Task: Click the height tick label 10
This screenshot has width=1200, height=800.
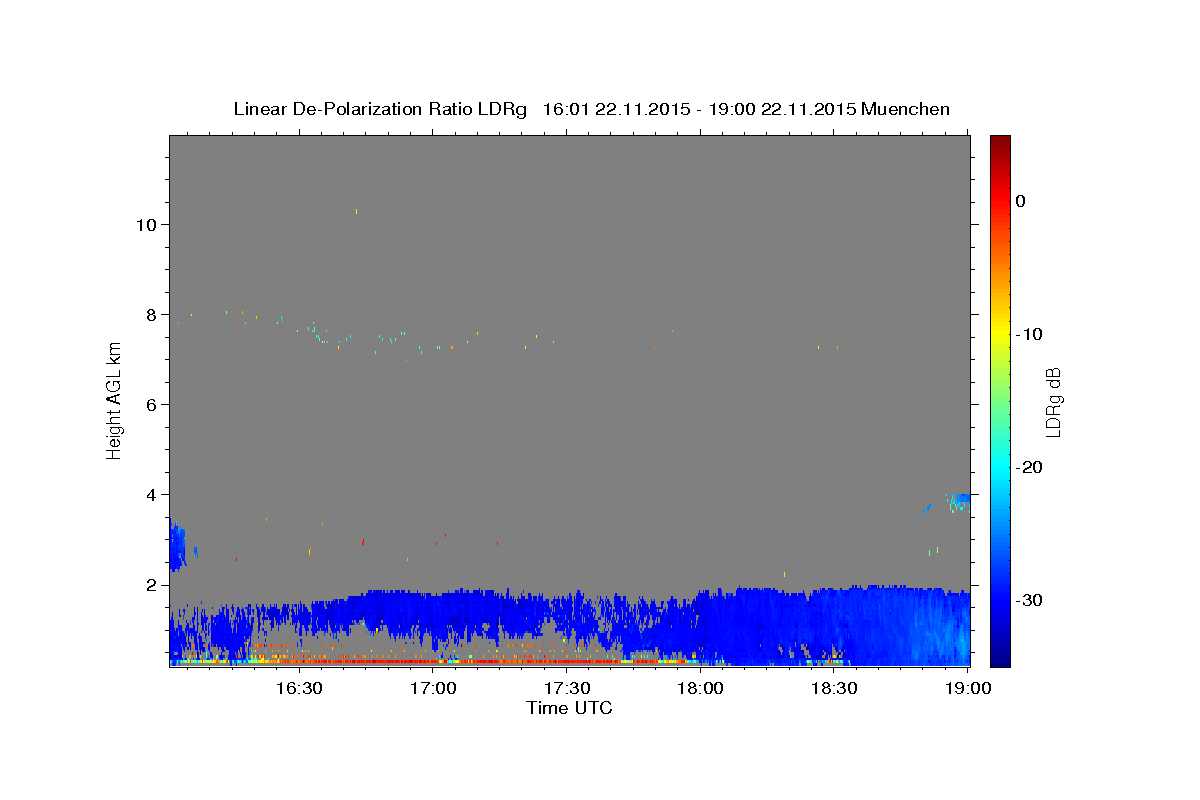Action: point(146,224)
